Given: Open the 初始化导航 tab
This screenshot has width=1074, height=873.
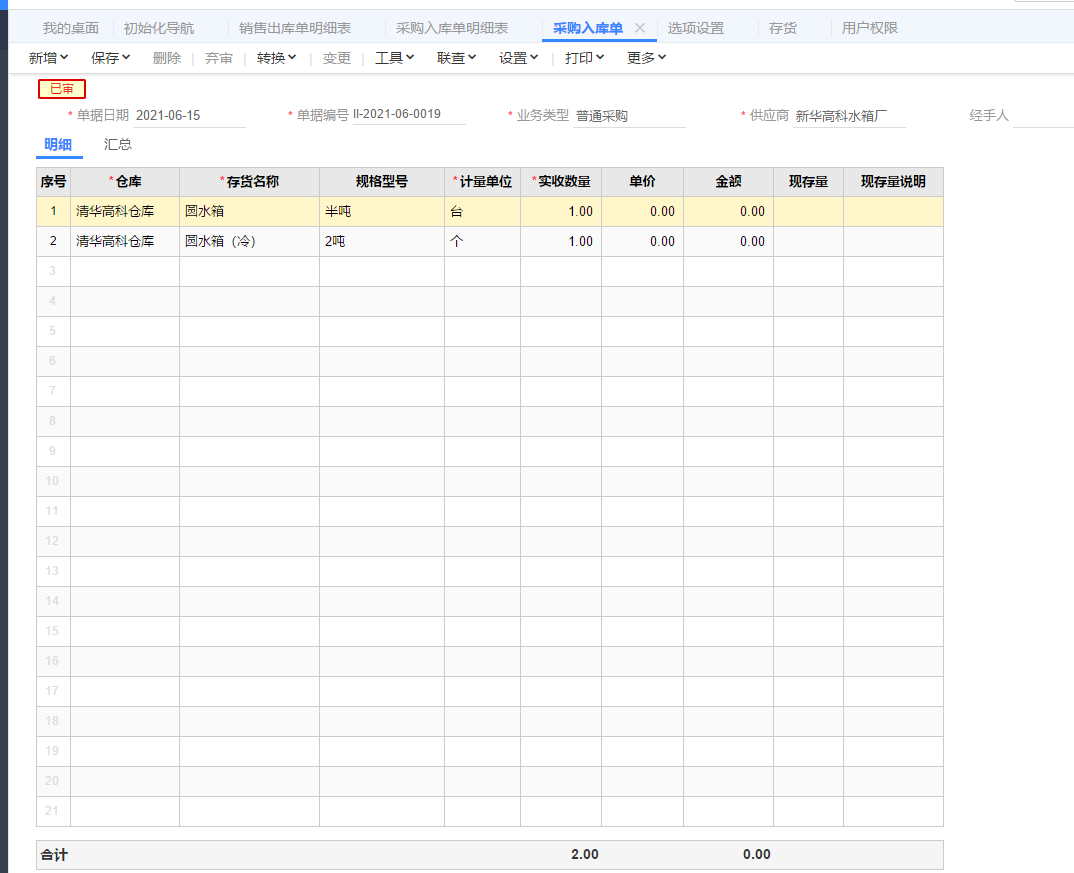Looking at the screenshot, I should click(159, 28).
